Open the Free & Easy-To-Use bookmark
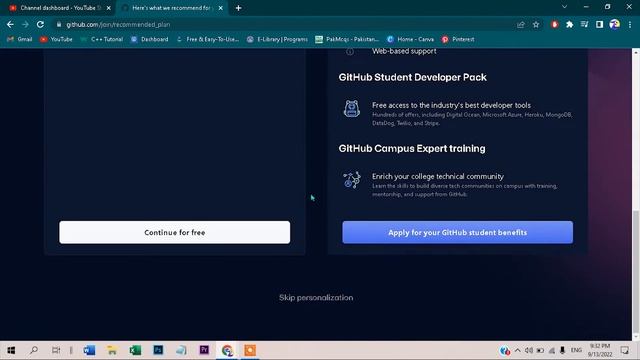 pyautogui.click(x=207, y=39)
